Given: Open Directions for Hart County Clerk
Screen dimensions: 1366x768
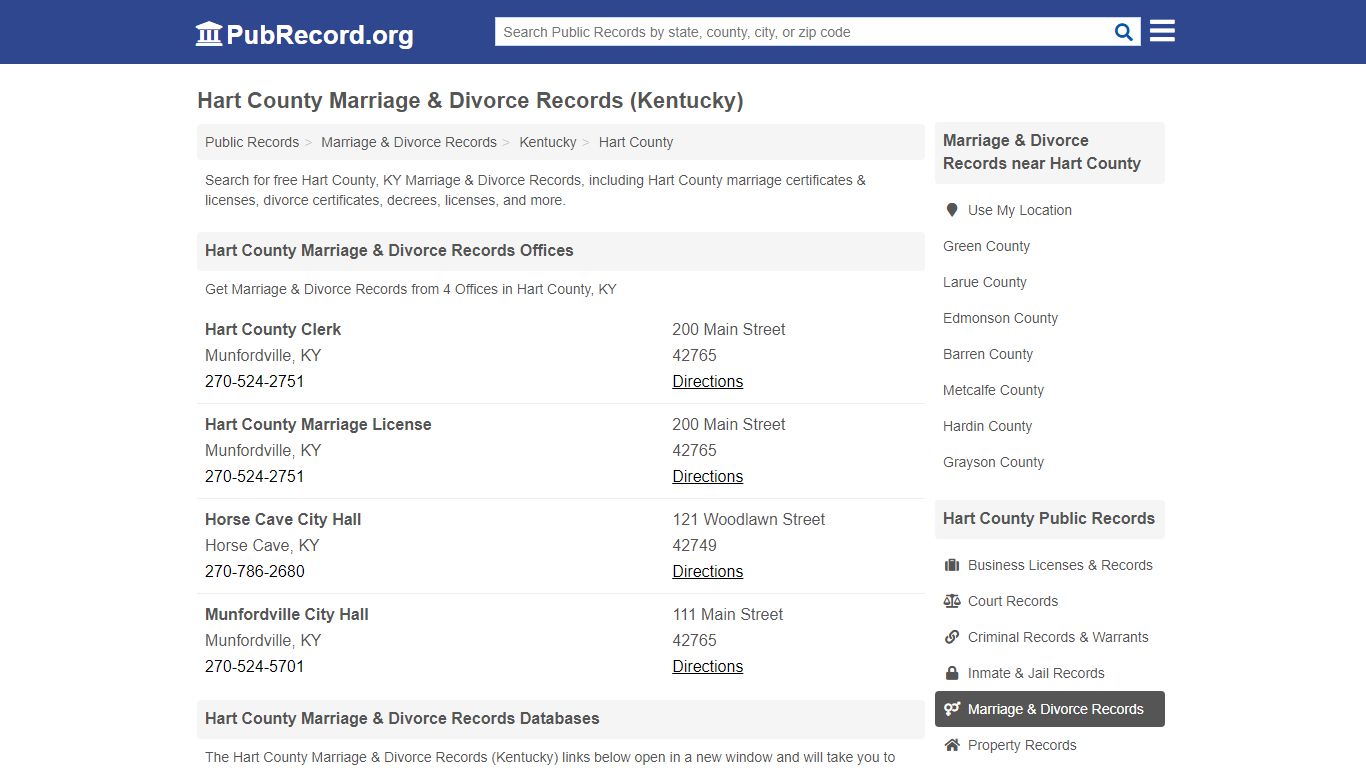Looking at the screenshot, I should click(x=708, y=381).
